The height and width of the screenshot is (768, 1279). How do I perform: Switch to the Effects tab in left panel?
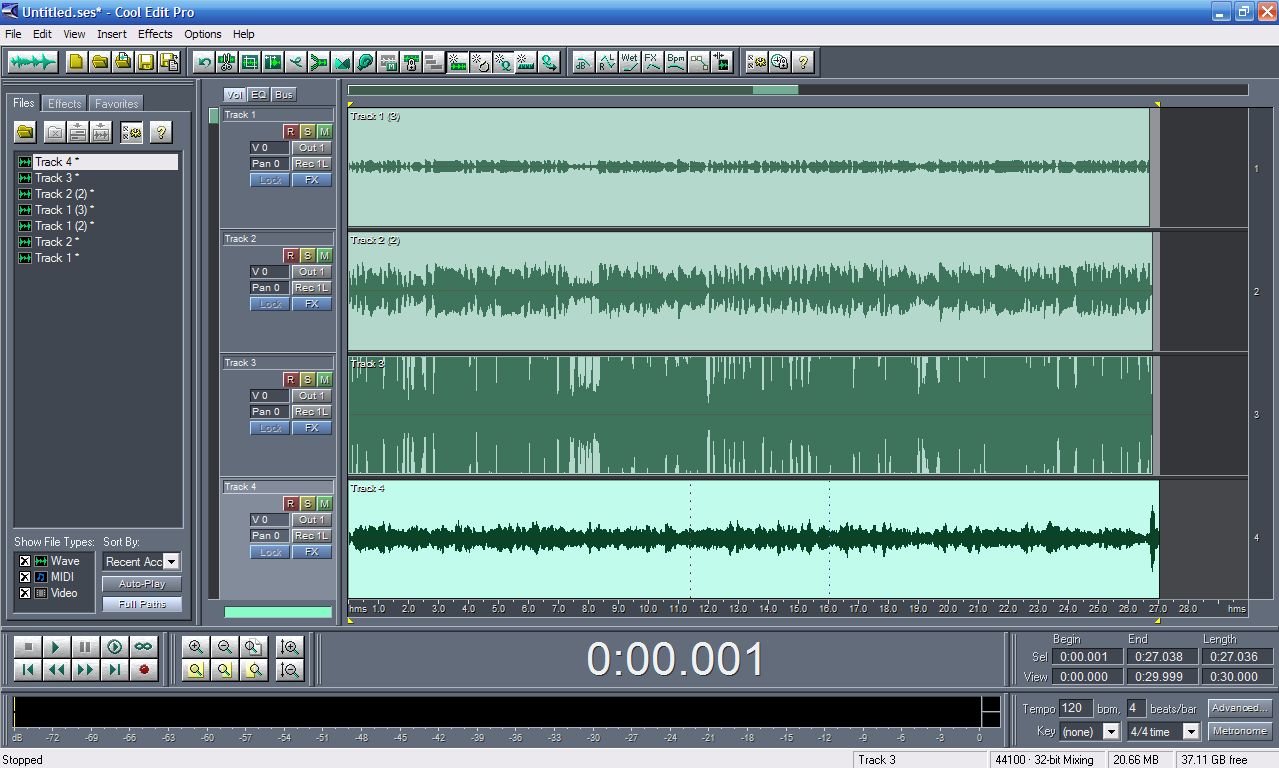[x=65, y=103]
